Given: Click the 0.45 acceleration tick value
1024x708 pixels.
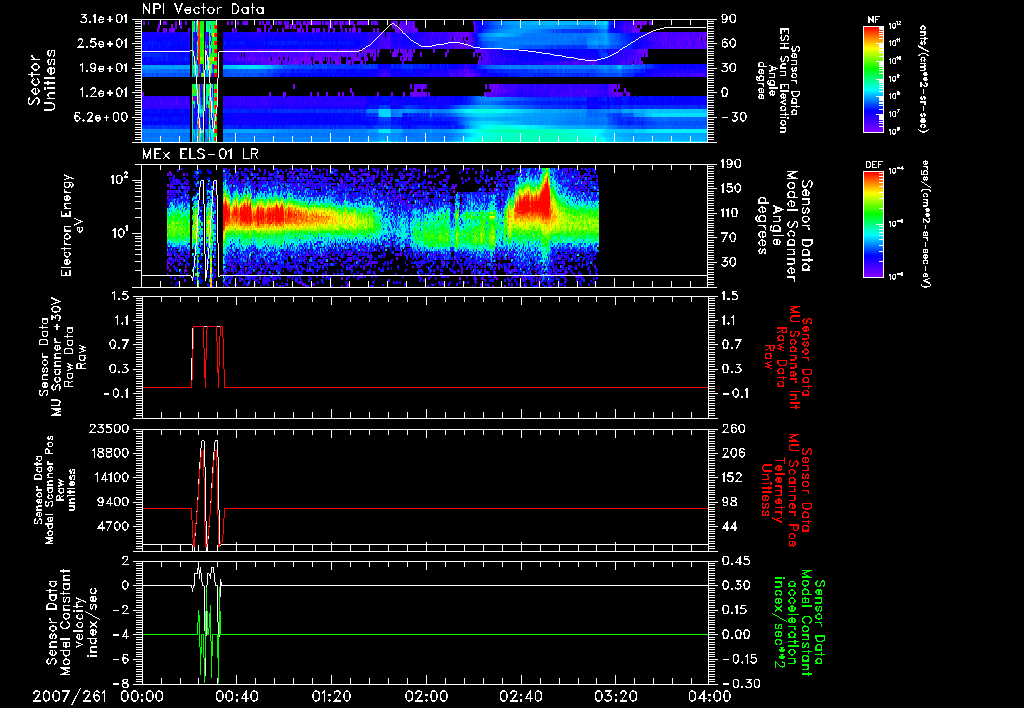Looking at the screenshot, I should tap(735, 561).
